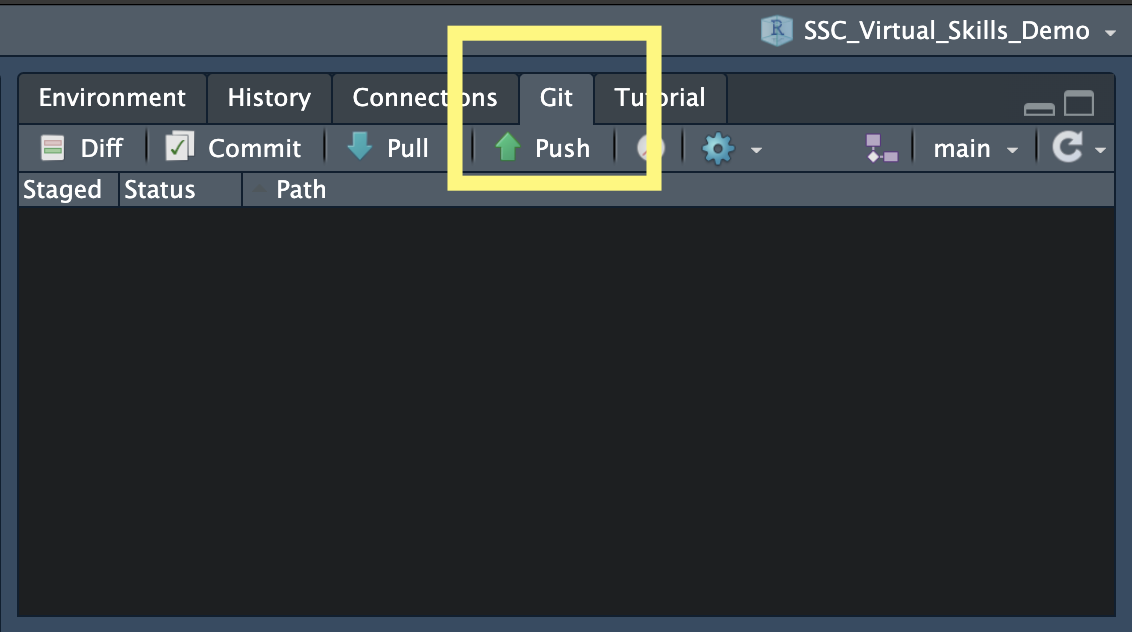Open the Commit dialog via checkmark icon
1132x632 pixels.
click(180, 148)
